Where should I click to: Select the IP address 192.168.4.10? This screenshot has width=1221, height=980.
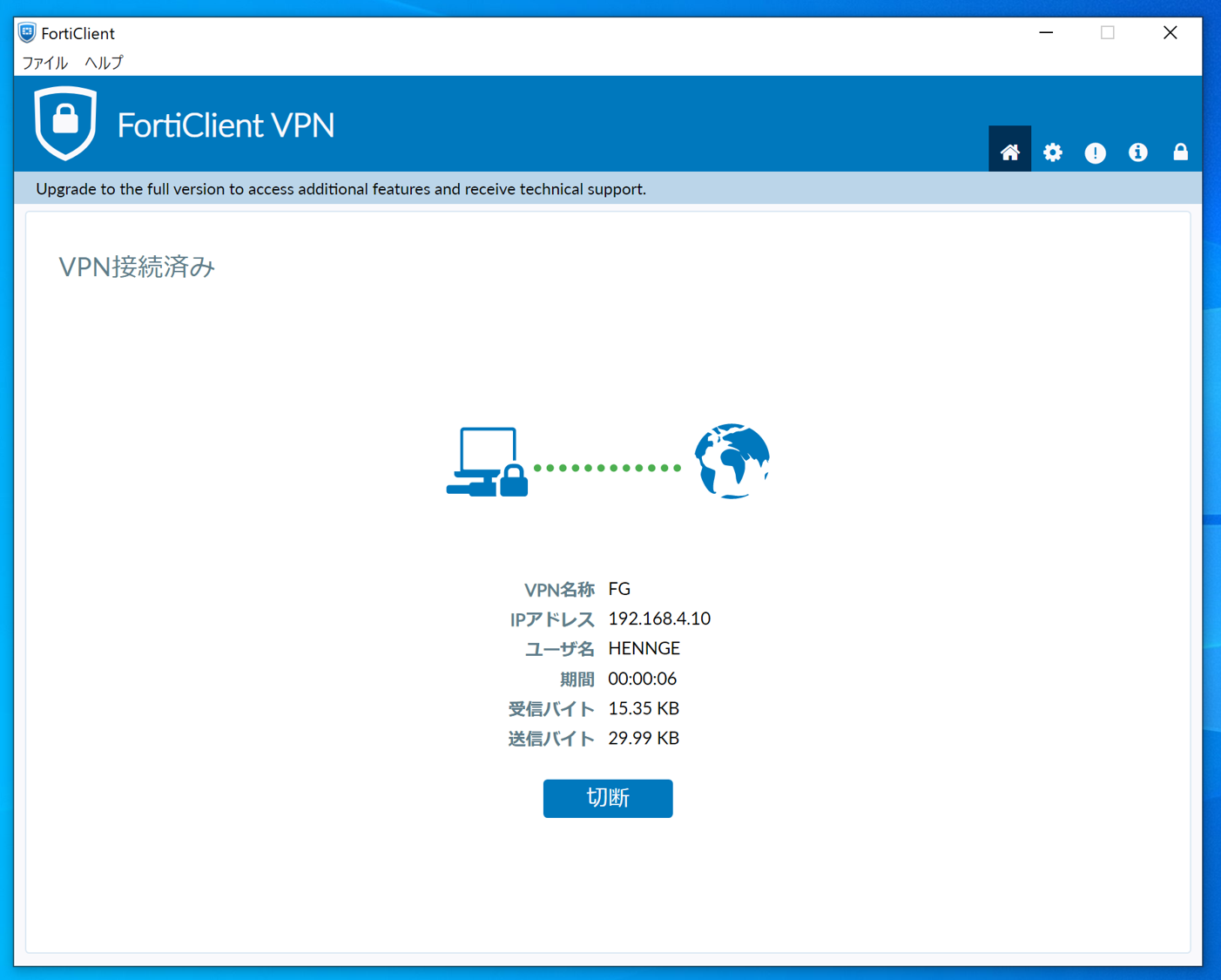pos(658,618)
